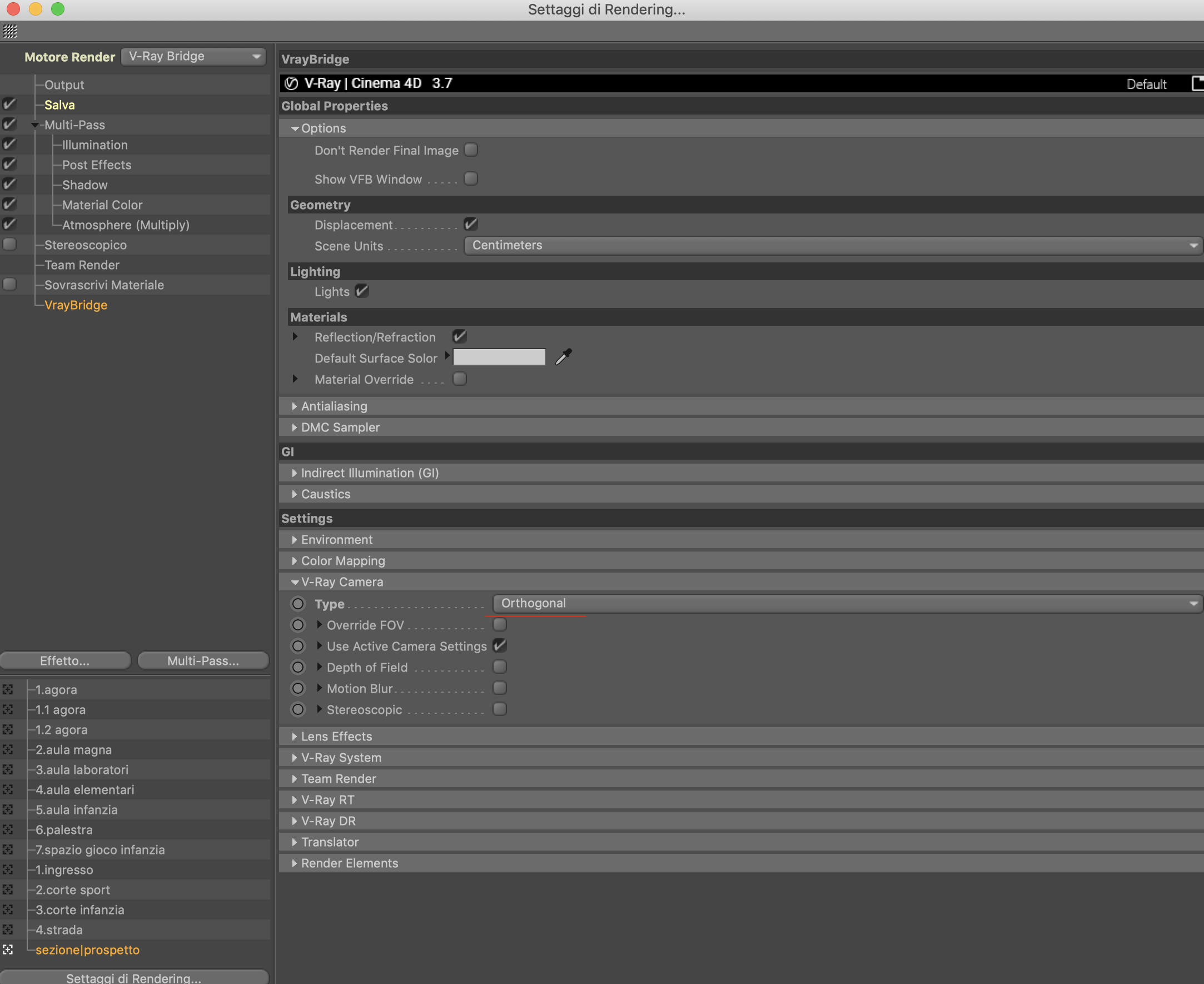The width and height of the screenshot is (1204, 984).
Task: Click the Effetto... button
Action: (65, 661)
